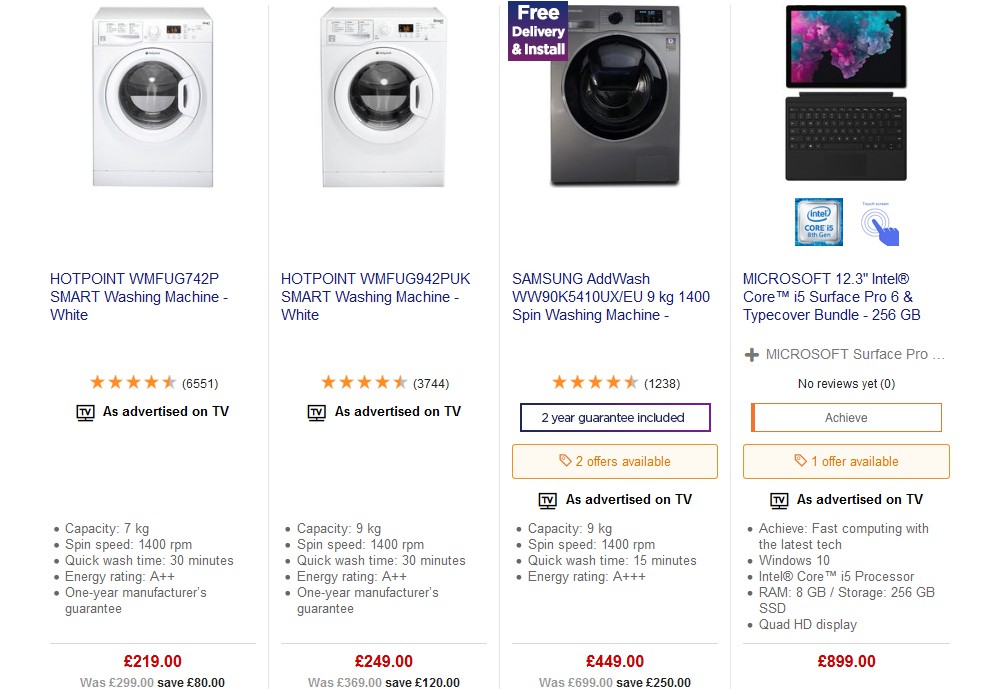Click the Intel Core i5 8th Gen badge
Image resolution: width=1008 pixels, height=689 pixels.
[x=818, y=222]
